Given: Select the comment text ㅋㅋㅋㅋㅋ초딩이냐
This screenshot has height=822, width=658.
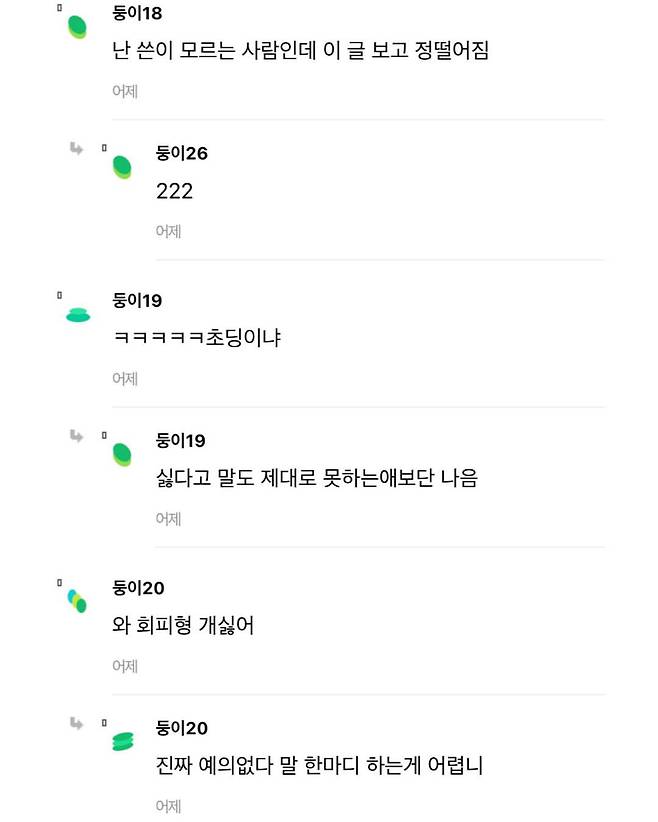Looking at the screenshot, I should [x=197, y=339].
